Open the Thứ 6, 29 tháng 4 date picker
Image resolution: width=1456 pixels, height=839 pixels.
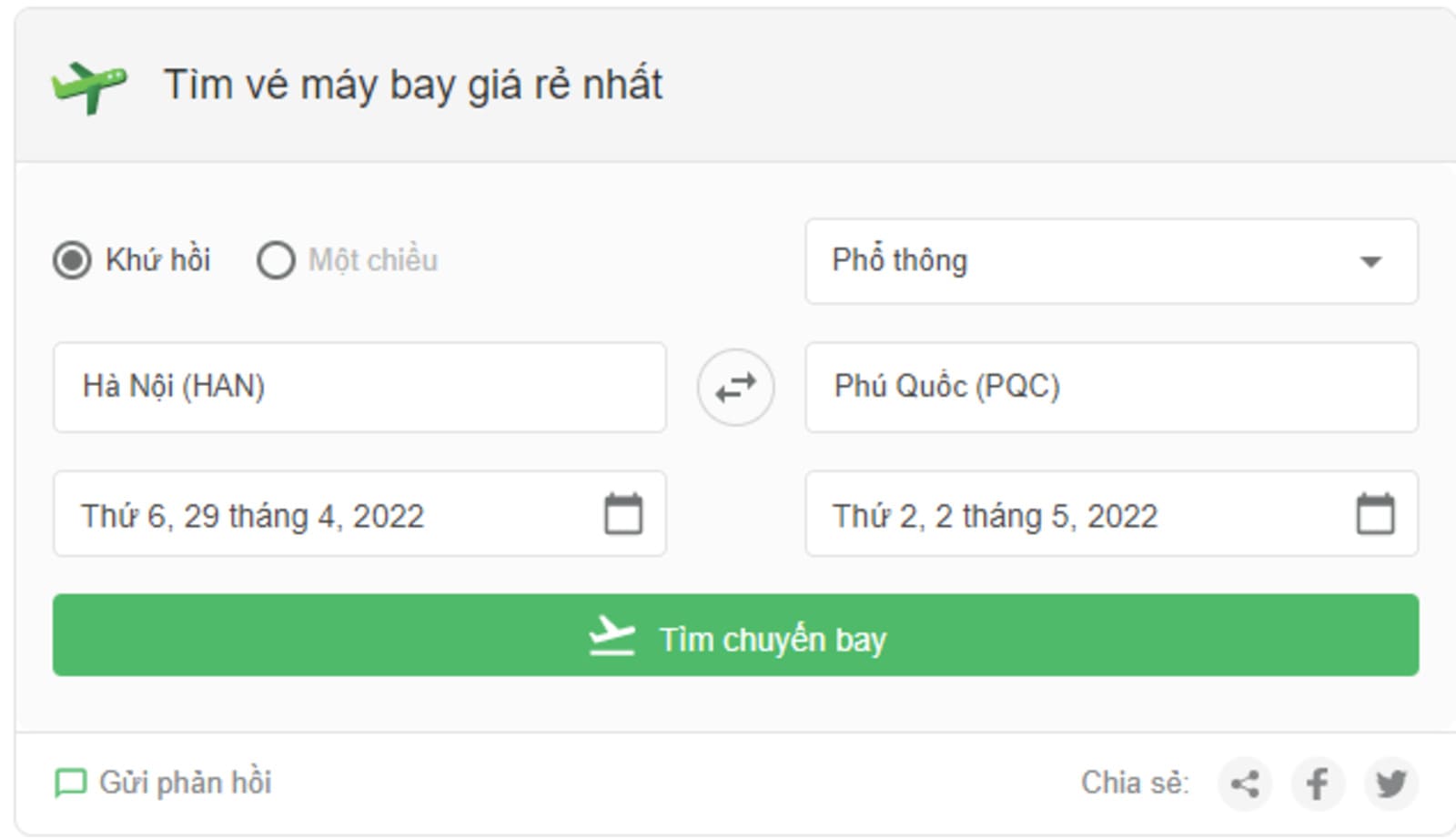click(359, 514)
